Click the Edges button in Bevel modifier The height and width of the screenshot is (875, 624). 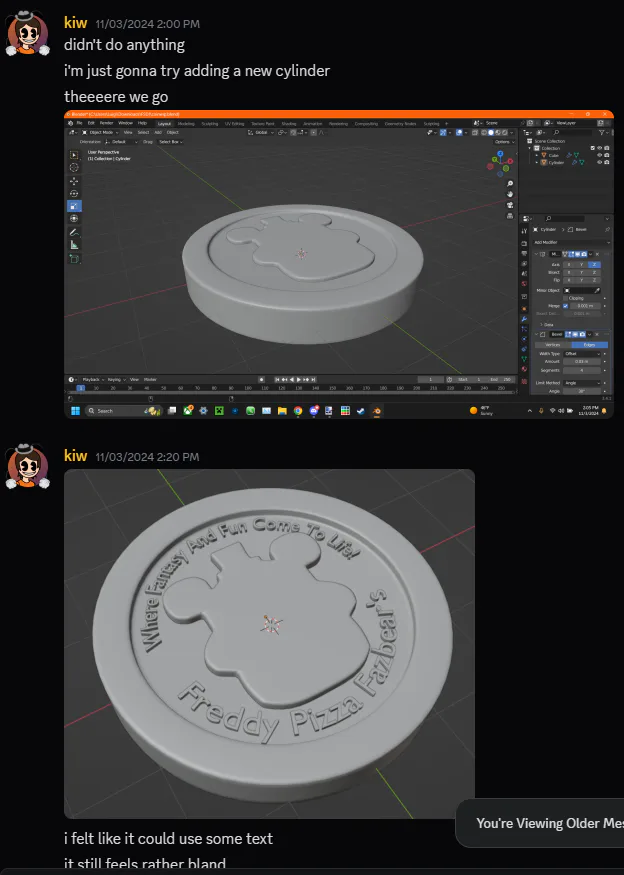point(589,345)
